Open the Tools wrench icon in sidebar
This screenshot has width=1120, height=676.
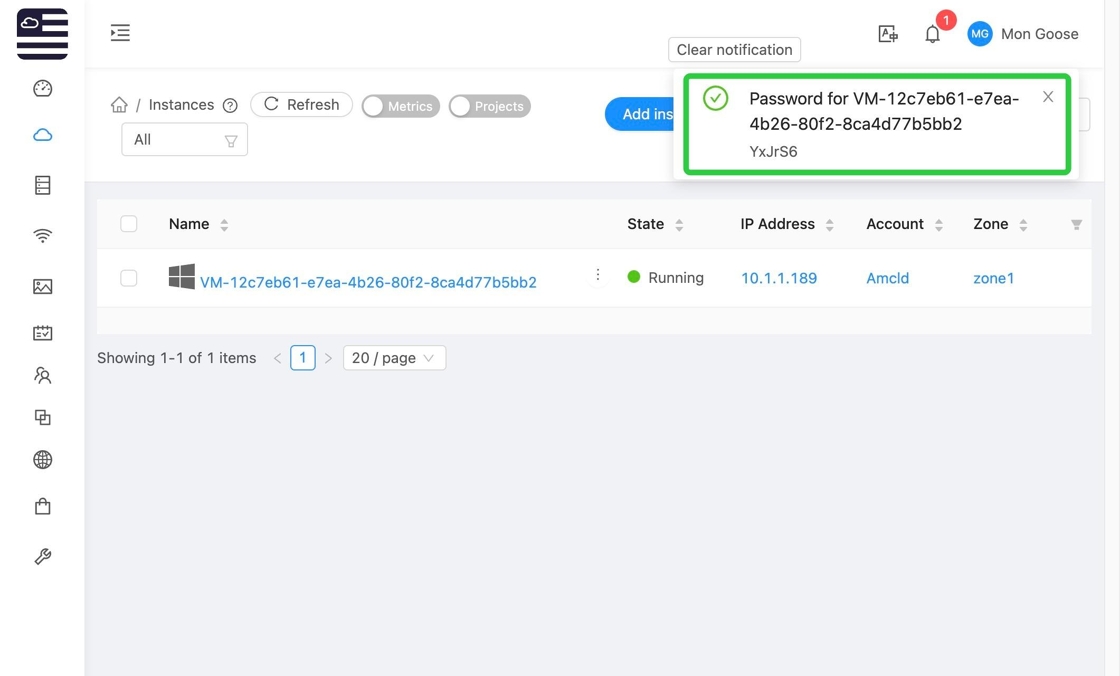pos(42,556)
